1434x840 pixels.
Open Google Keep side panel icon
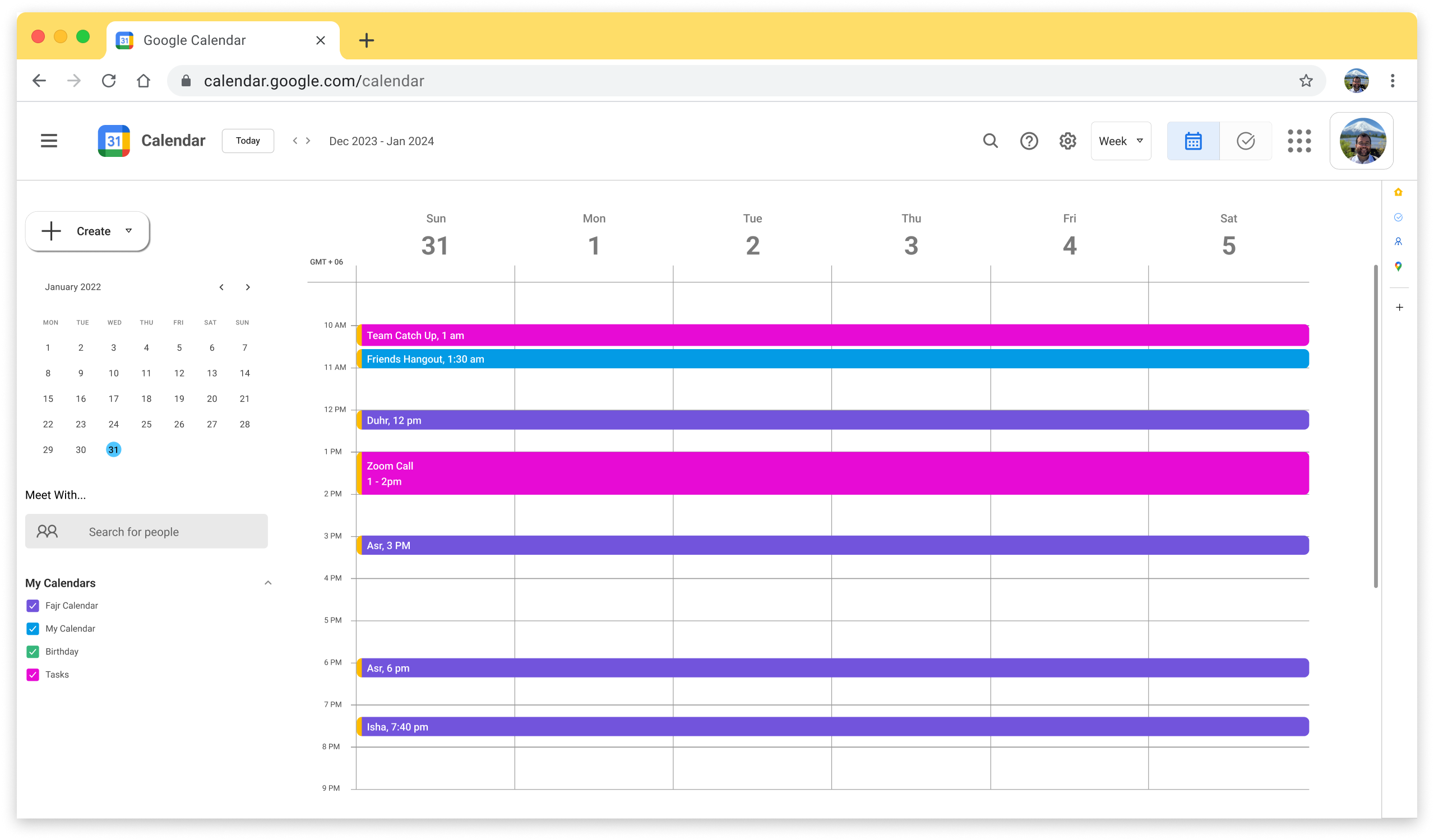(x=1398, y=192)
